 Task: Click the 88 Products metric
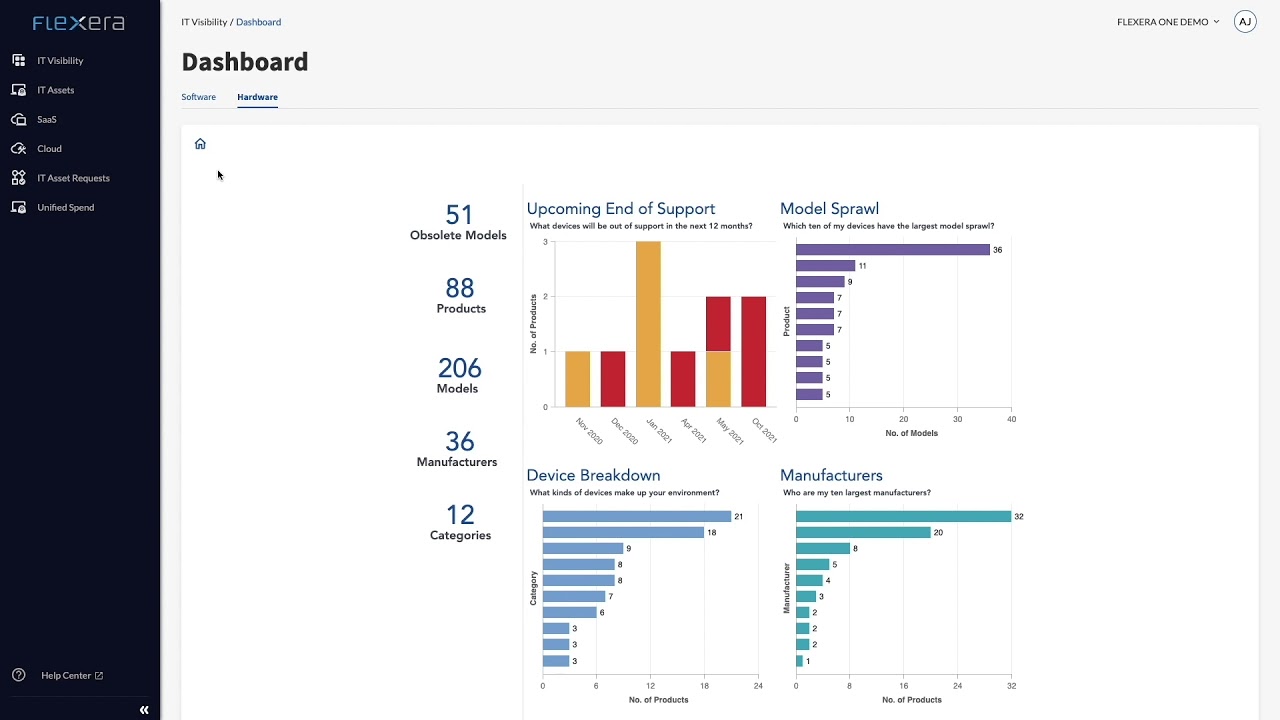click(460, 295)
